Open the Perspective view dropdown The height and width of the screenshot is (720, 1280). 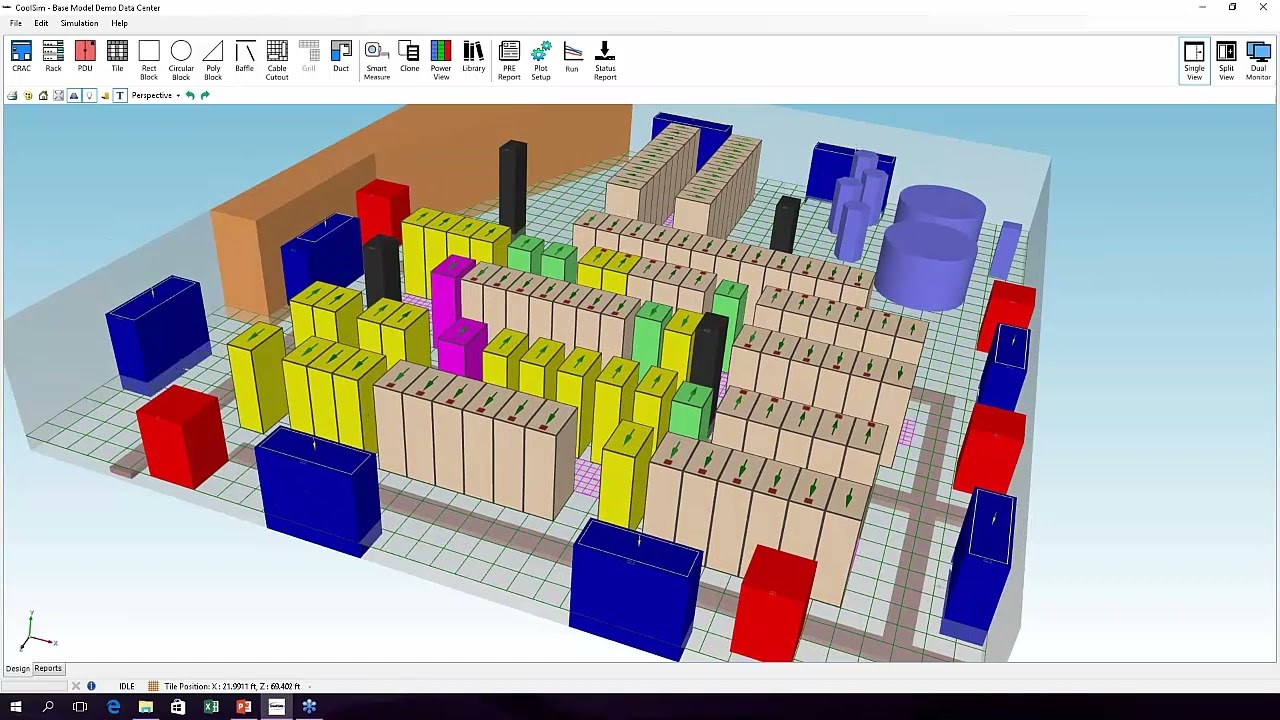[x=155, y=95]
